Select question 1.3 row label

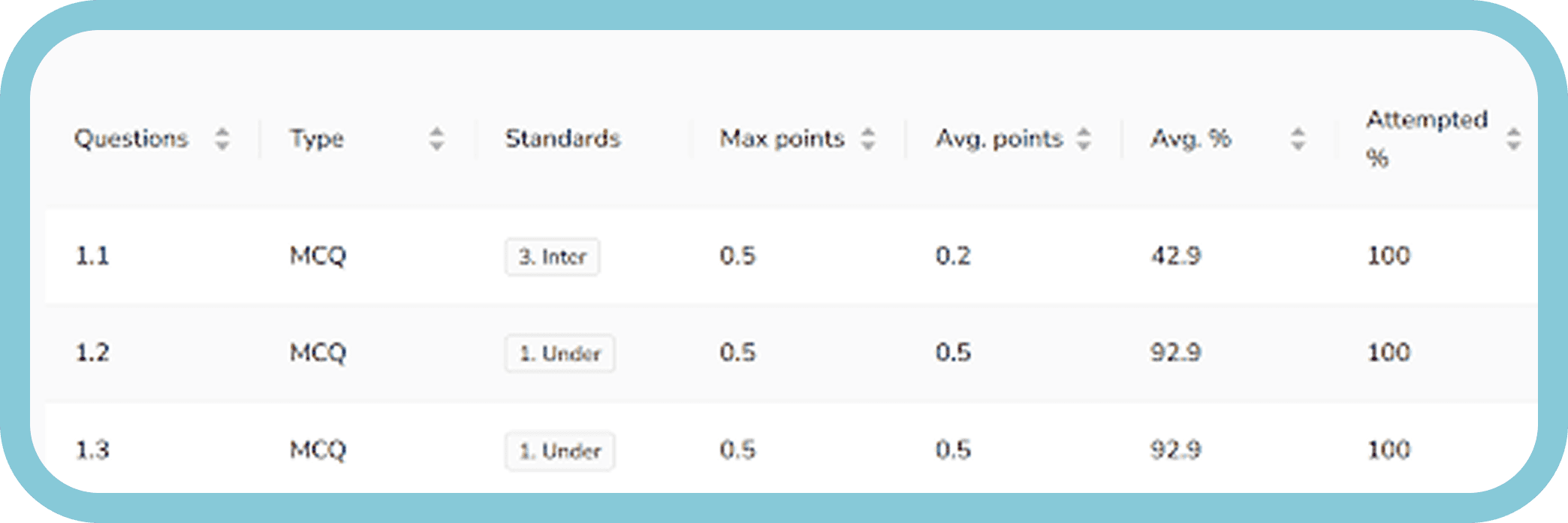pyautogui.click(x=92, y=450)
